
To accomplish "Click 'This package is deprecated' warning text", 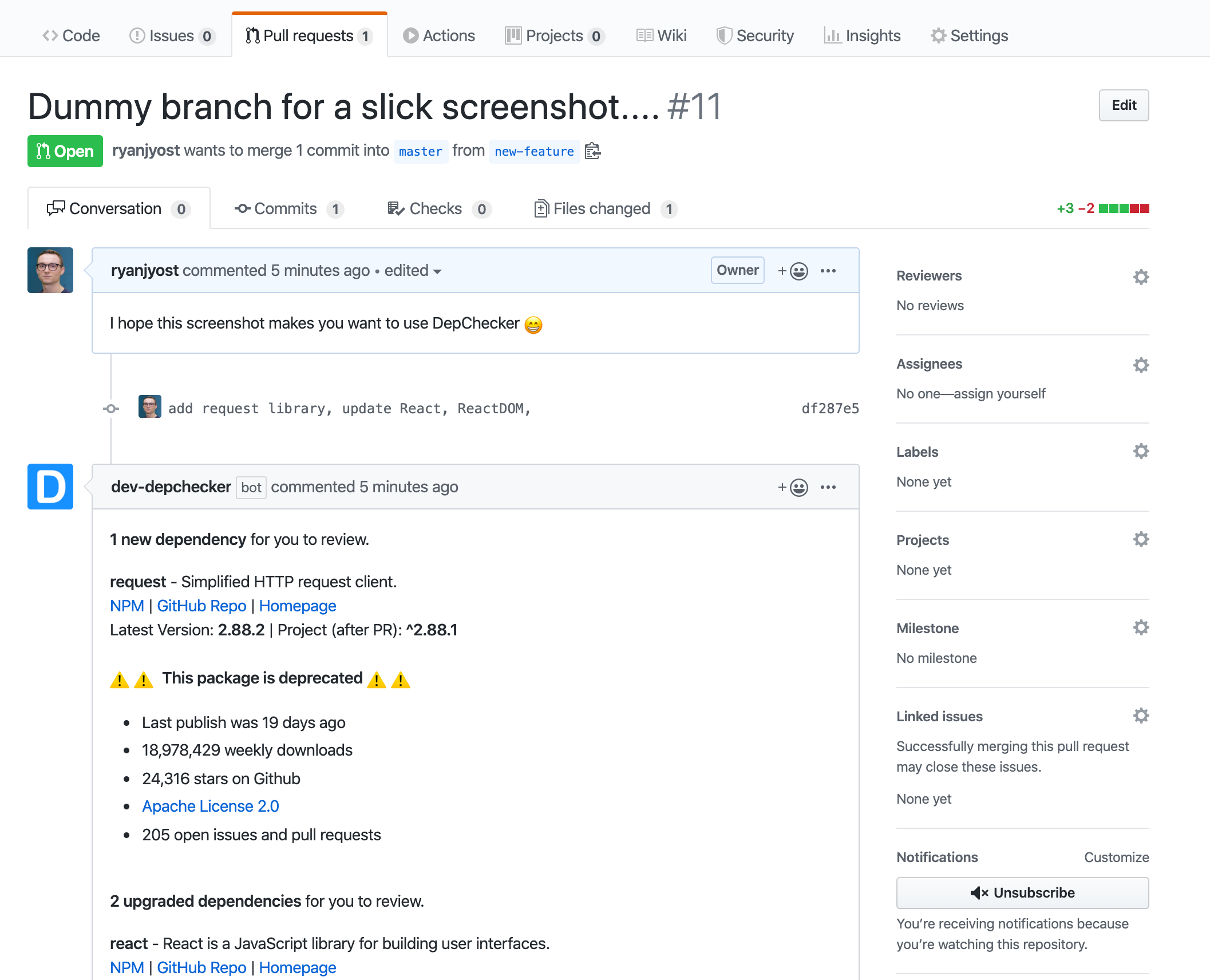I will click(x=262, y=678).
